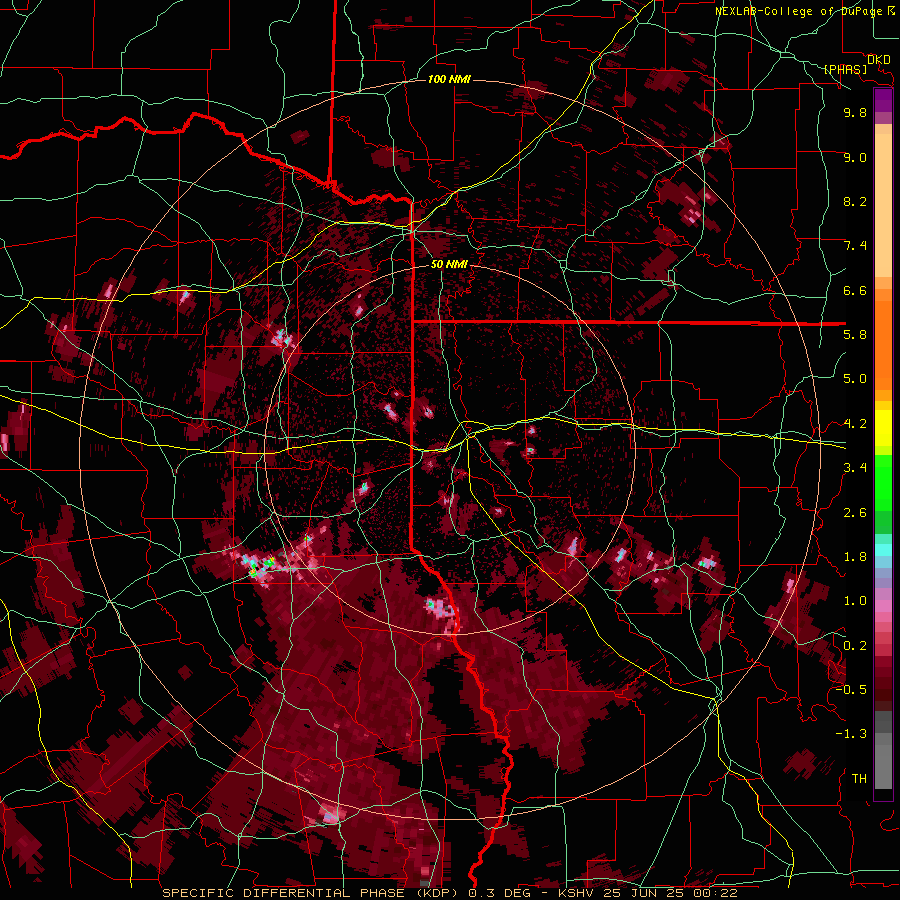900x900 pixels.
Task: Click the 1.8 scale value
Action: tap(855, 557)
